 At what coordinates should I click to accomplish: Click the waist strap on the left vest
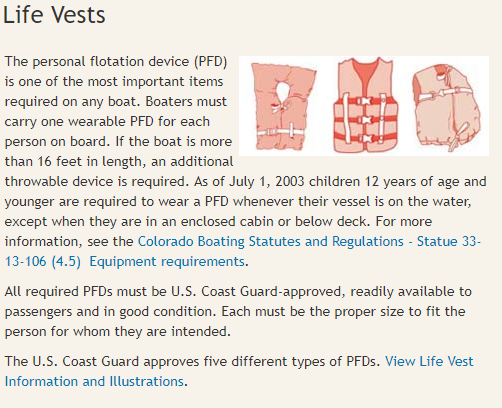[281, 131]
